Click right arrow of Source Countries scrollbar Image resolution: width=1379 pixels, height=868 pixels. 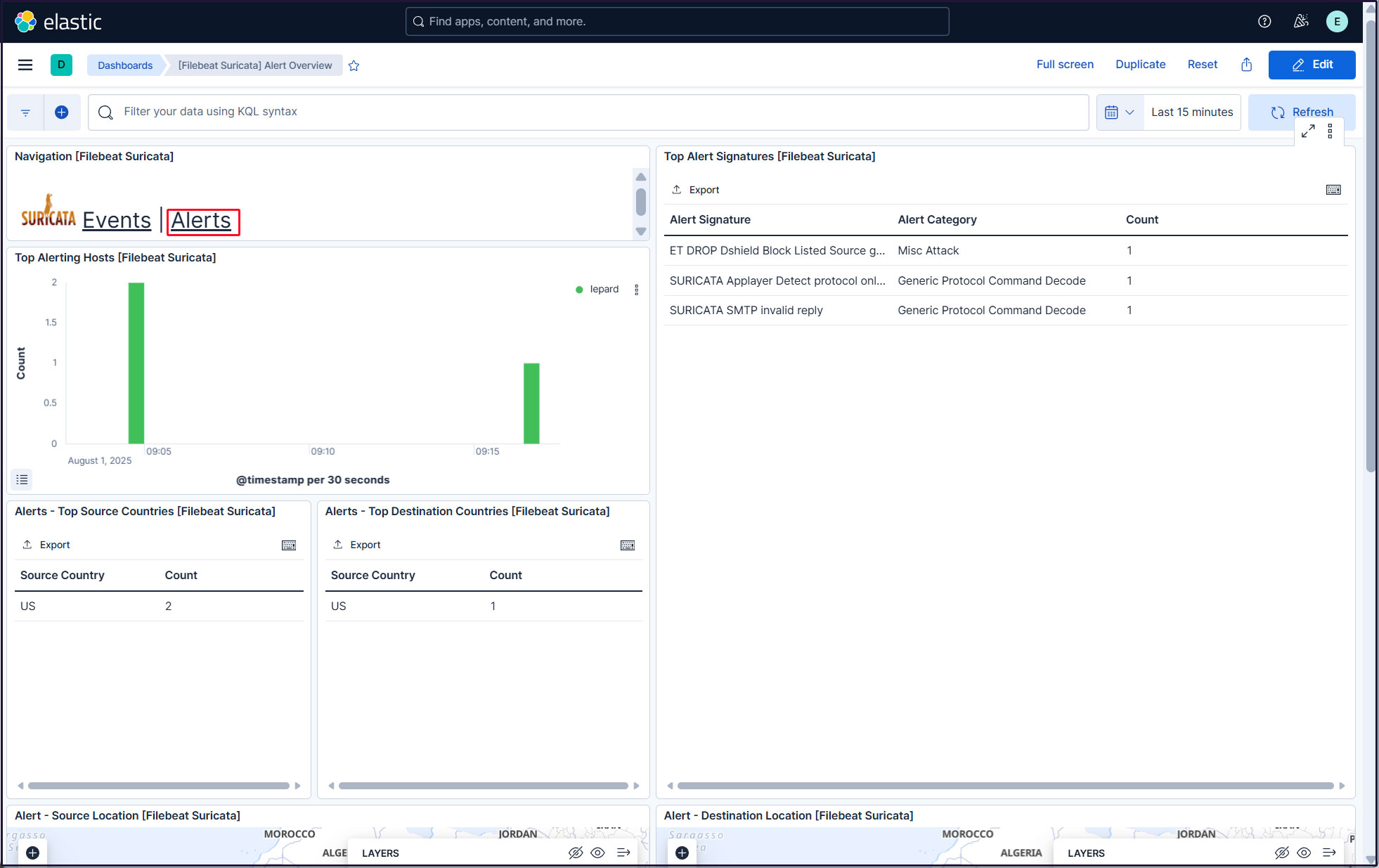click(297, 786)
